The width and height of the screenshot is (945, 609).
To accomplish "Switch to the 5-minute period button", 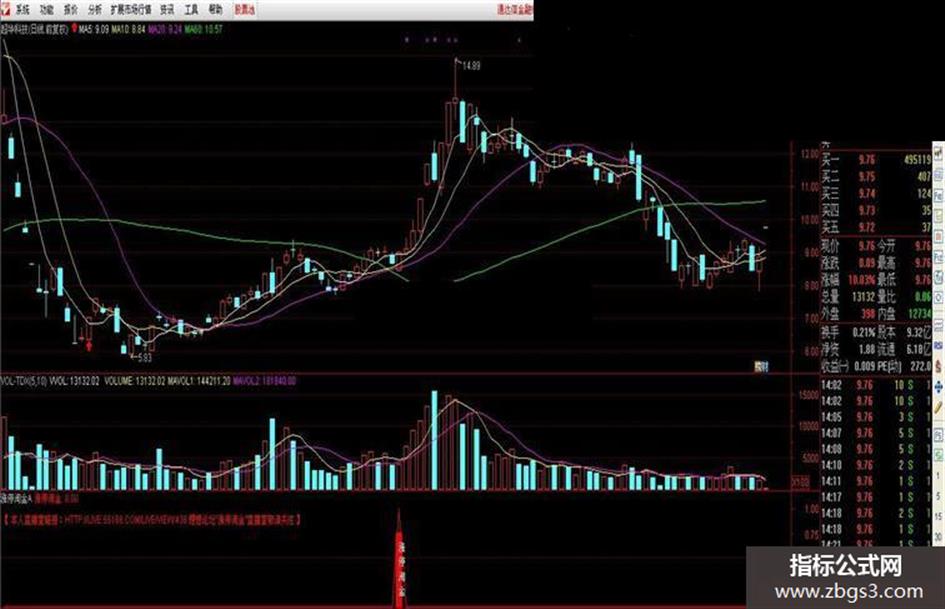I will point(938,496).
